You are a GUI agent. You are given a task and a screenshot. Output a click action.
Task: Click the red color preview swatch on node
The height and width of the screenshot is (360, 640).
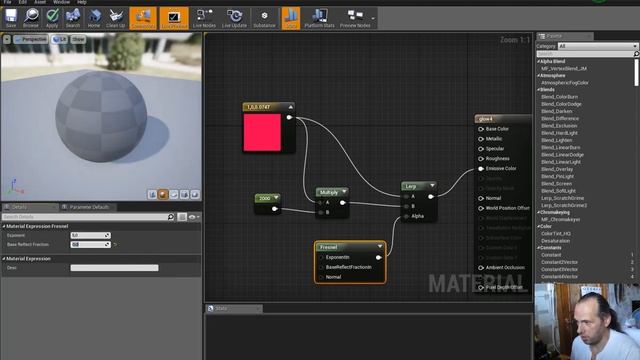coord(262,132)
